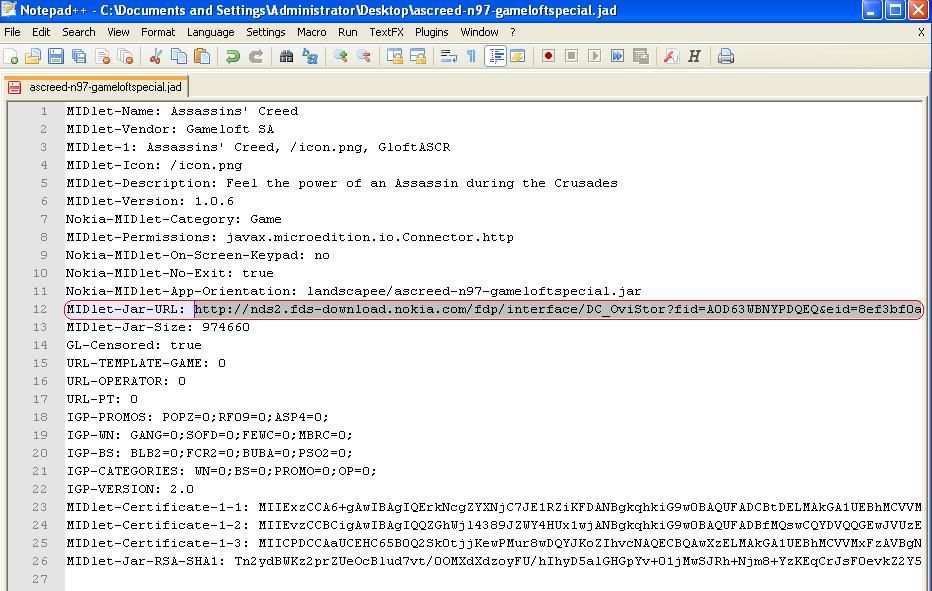Viewport: 932px width, 591px height.
Task: Open the user-defined language dialog icon
Action: coord(518,56)
